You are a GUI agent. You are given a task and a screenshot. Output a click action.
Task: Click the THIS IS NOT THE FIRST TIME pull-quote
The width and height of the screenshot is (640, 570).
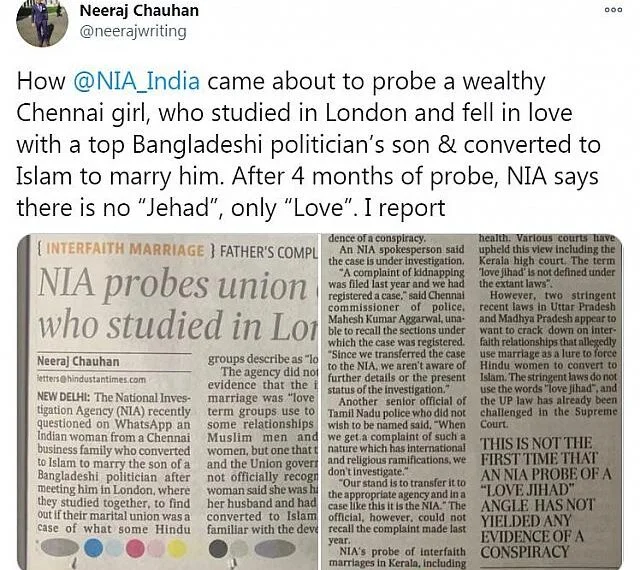[x=545, y=498]
